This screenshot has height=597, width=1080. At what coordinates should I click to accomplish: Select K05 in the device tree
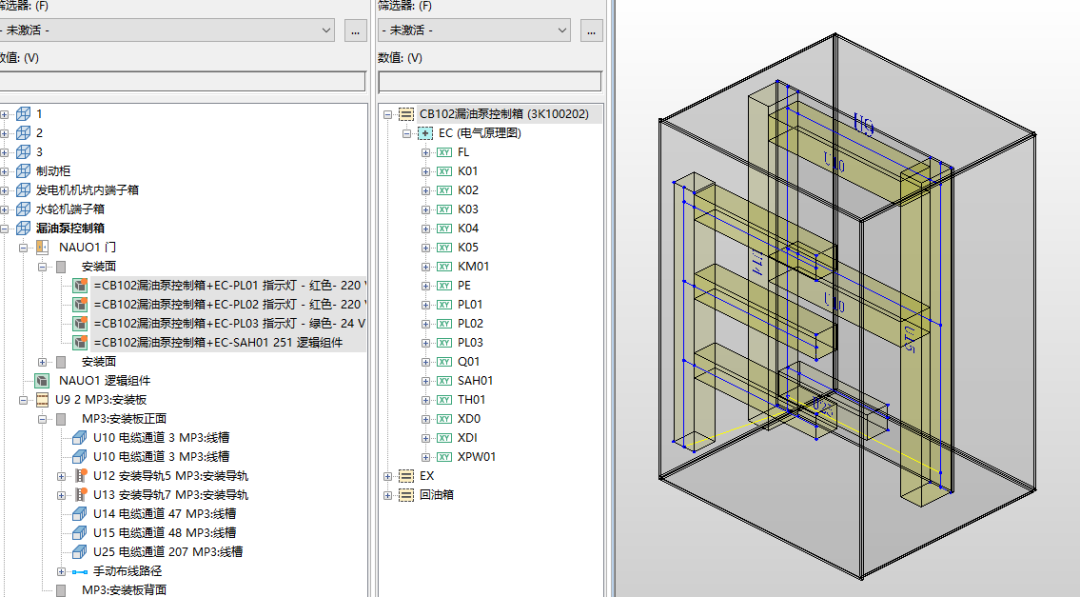[468, 247]
